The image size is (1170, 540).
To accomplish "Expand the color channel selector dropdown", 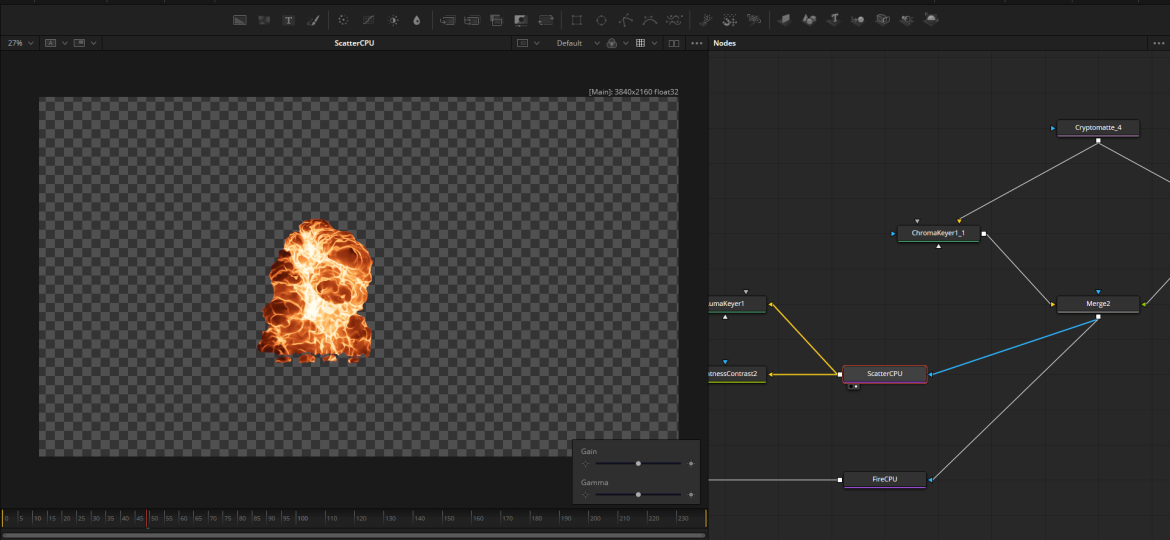I will click(625, 44).
